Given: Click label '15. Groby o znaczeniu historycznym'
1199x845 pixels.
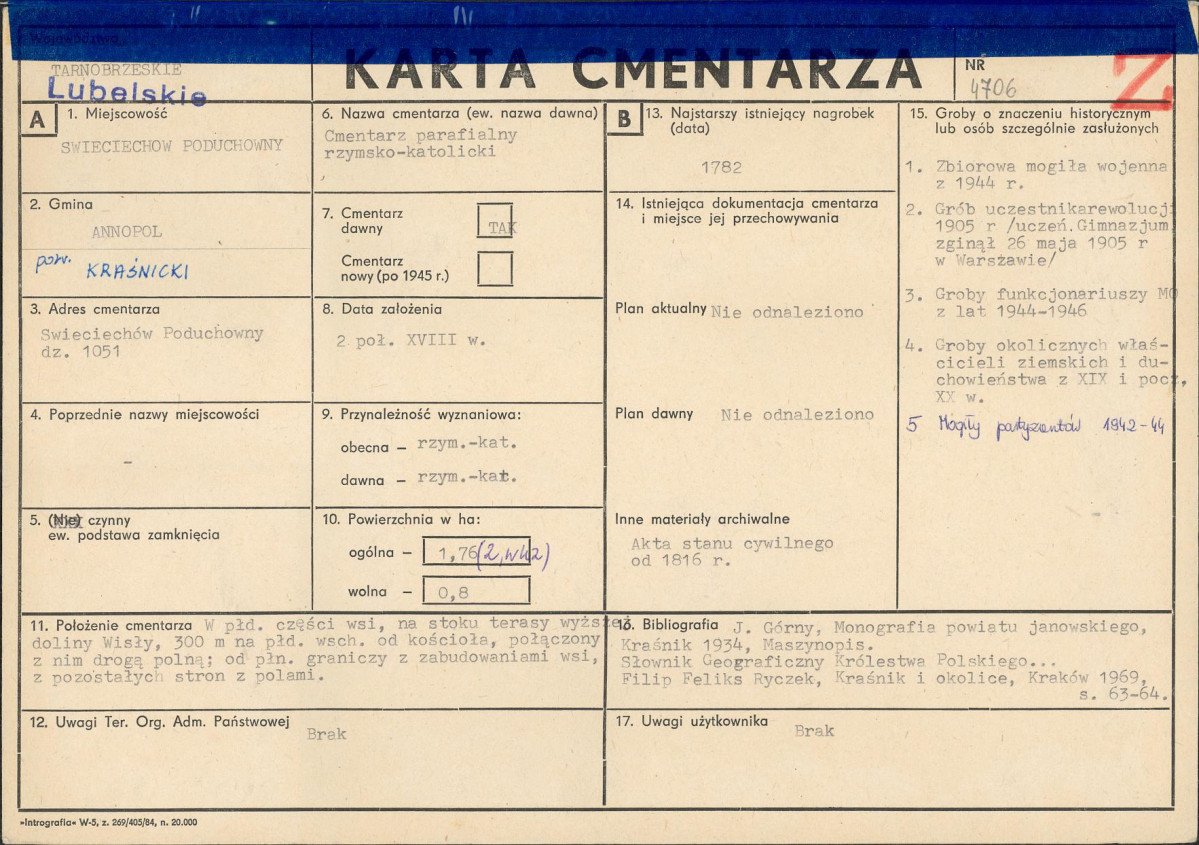Looking at the screenshot, I should pos(1030,113).
